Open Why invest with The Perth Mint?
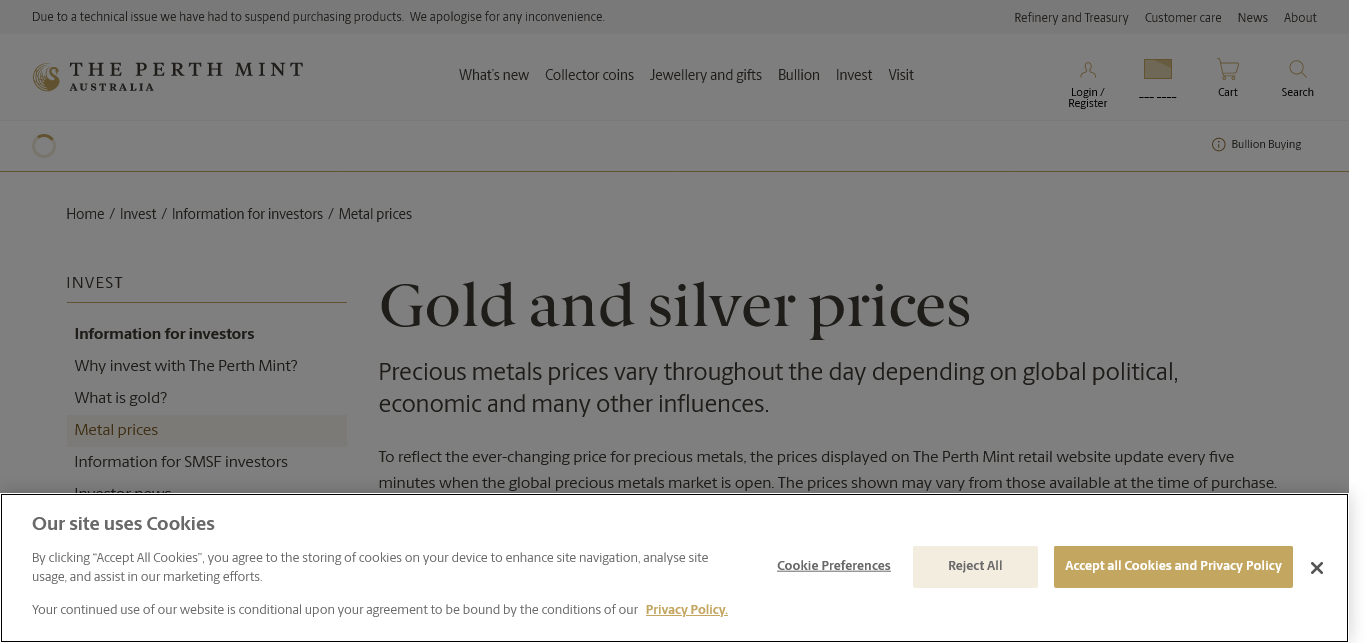Screen dimensions: 1366x643 (186, 366)
